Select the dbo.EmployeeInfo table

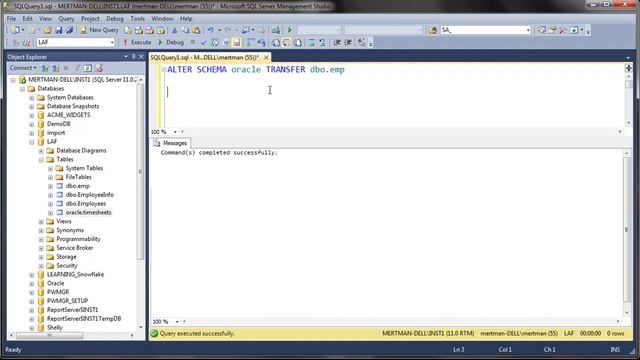click(x=89, y=195)
